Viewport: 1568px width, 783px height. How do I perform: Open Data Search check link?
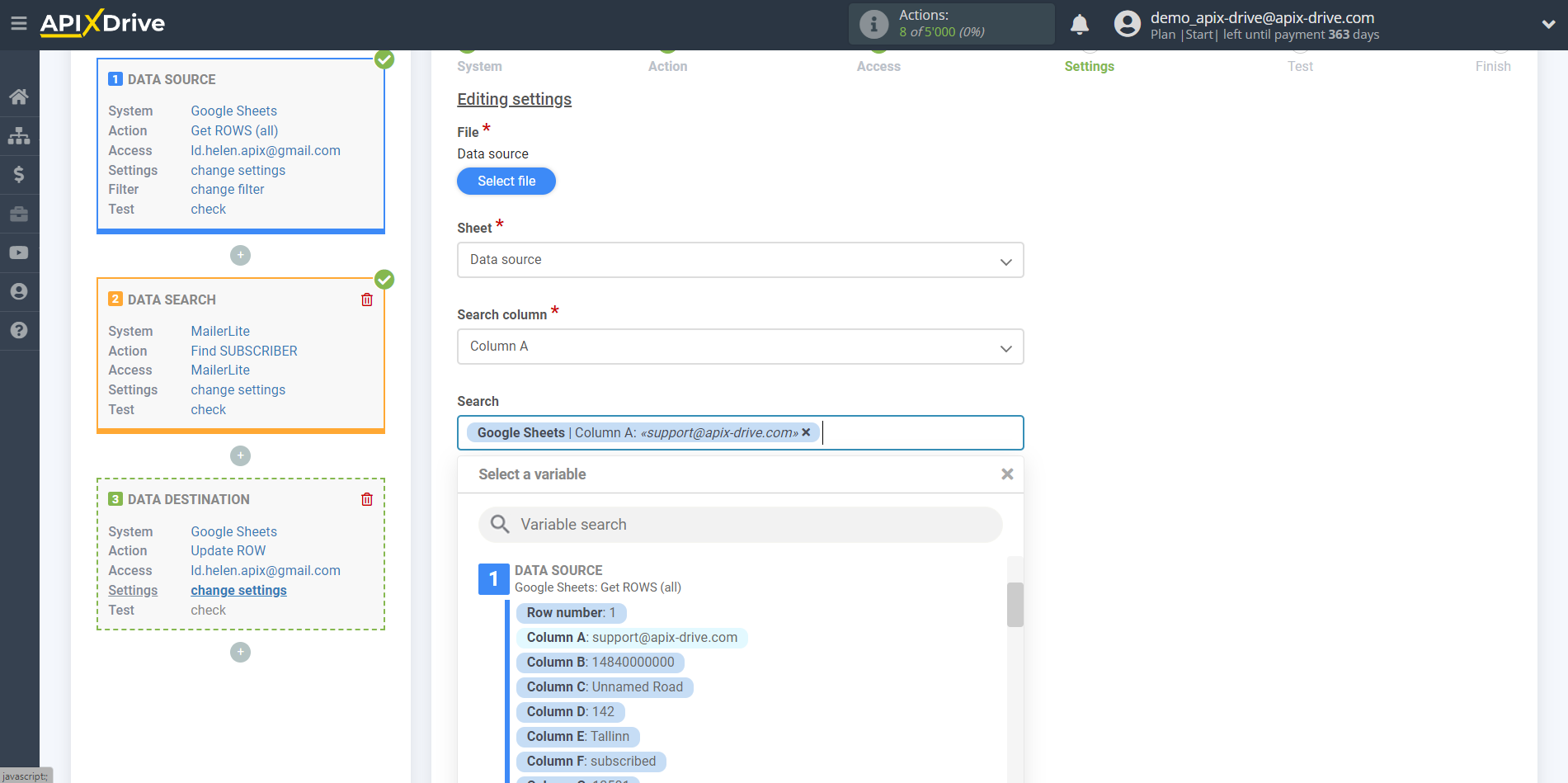click(x=208, y=409)
